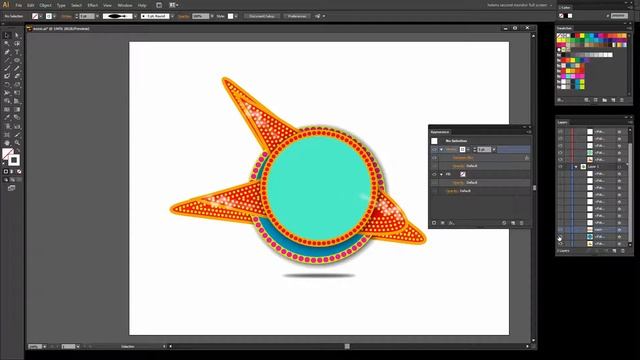
Task: Select the Blend tool
Action: coord(17,118)
